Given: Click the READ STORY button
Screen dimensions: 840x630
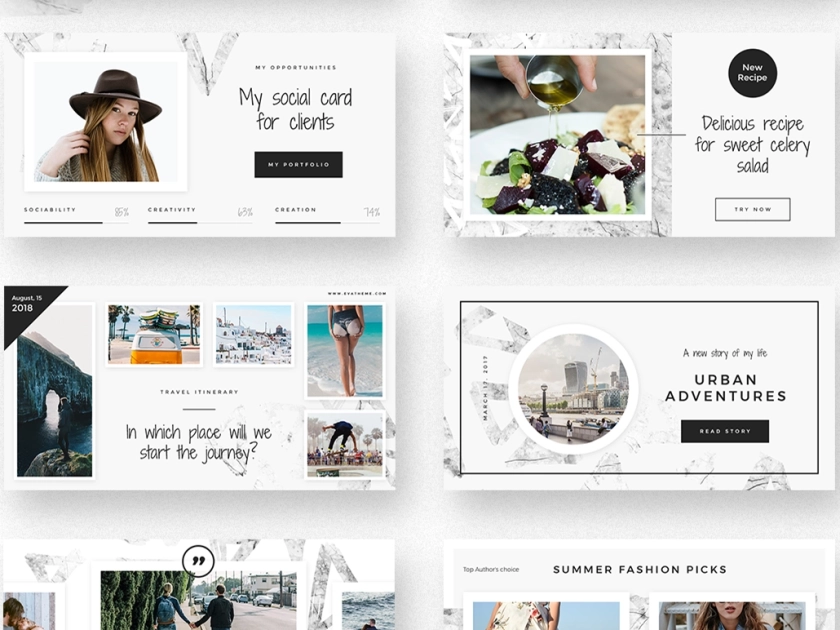Looking at the screenshot, I should pyautogui.click(x=725, y=431).
